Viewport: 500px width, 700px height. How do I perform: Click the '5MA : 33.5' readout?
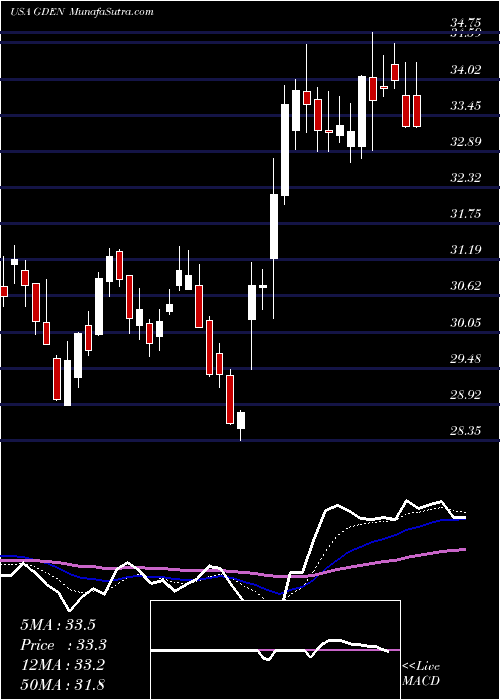click(58, 625)
